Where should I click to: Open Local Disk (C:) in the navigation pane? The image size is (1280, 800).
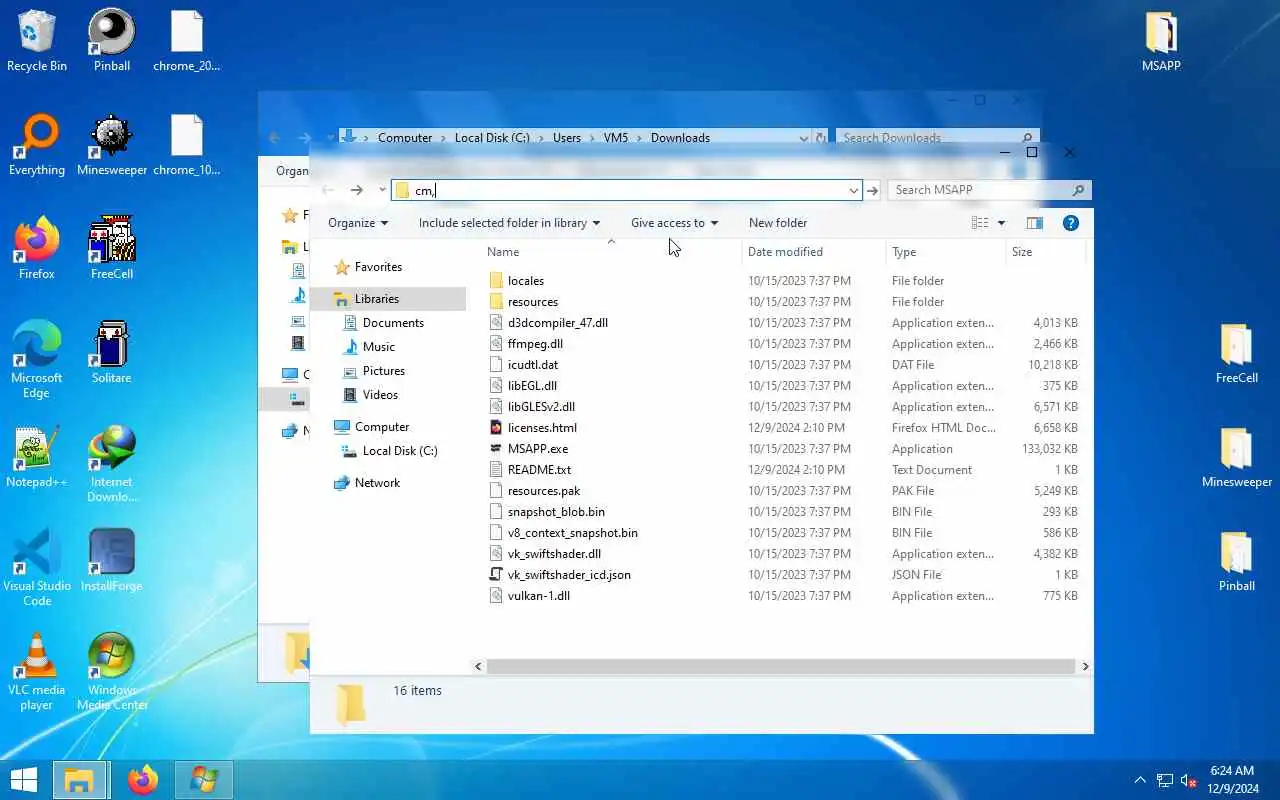400,451
